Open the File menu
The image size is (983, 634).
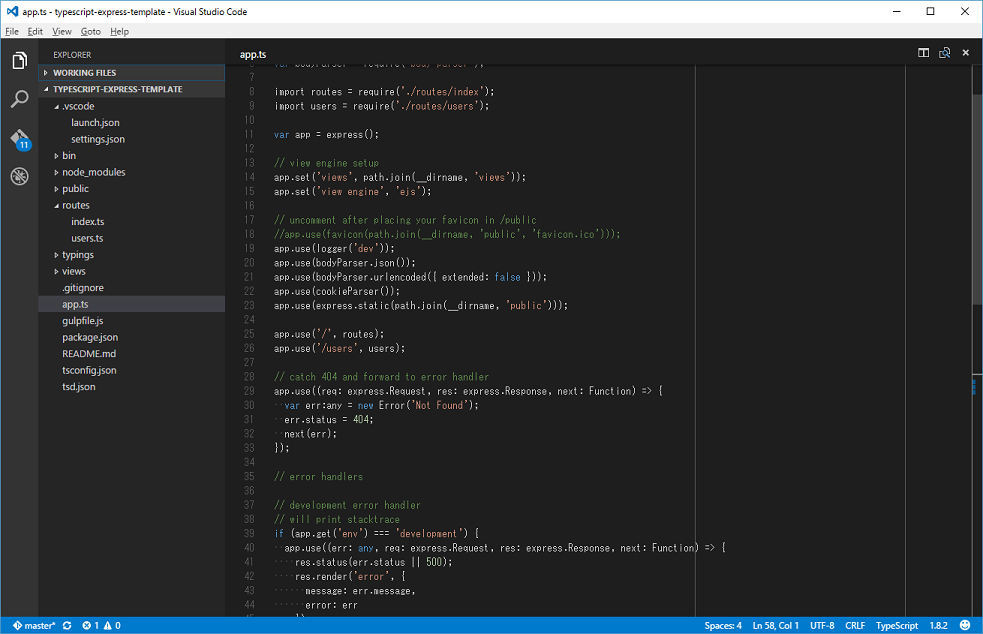coord(12,31)
